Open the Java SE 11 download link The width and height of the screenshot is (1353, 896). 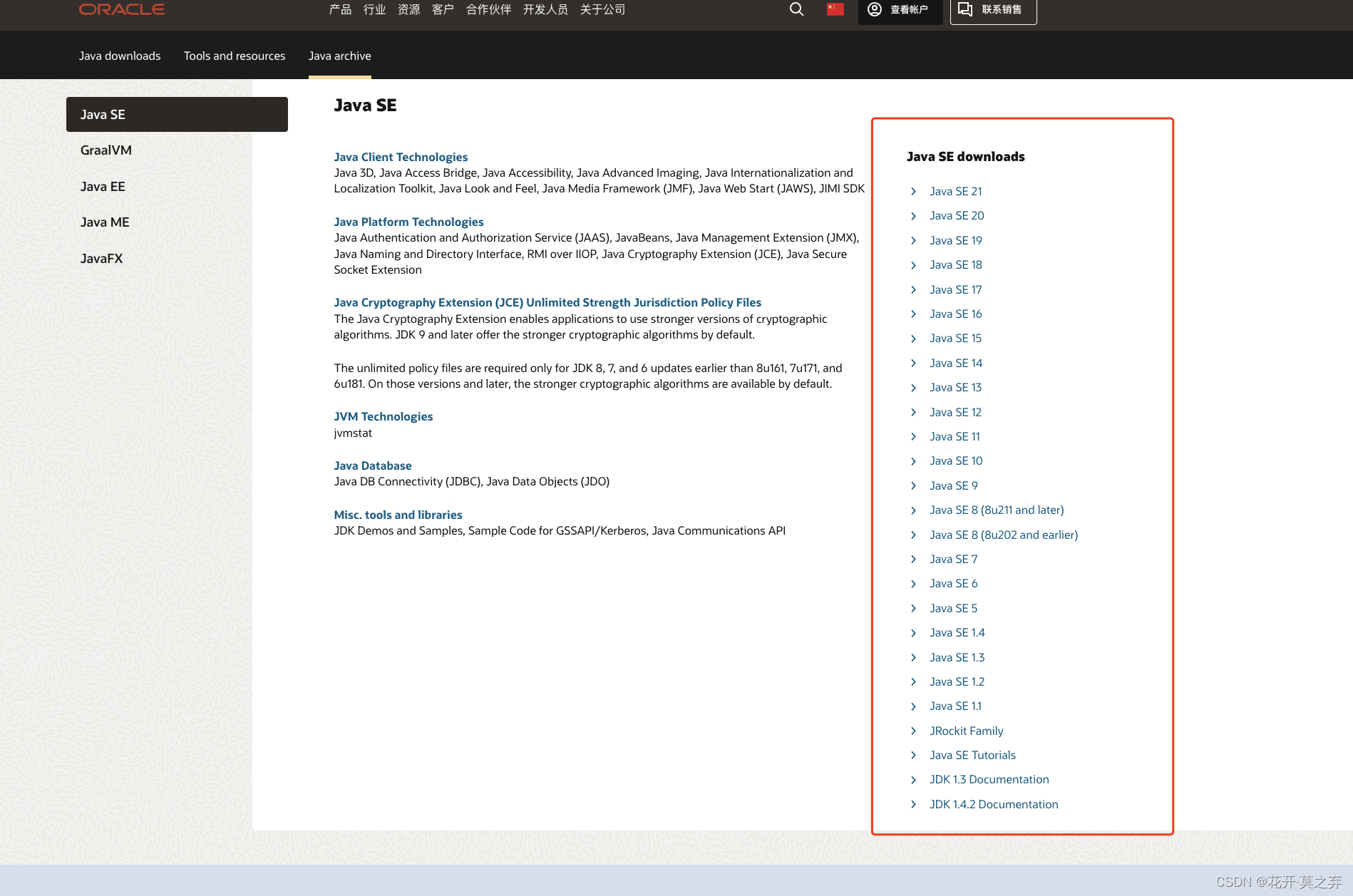tap(955, 436)
